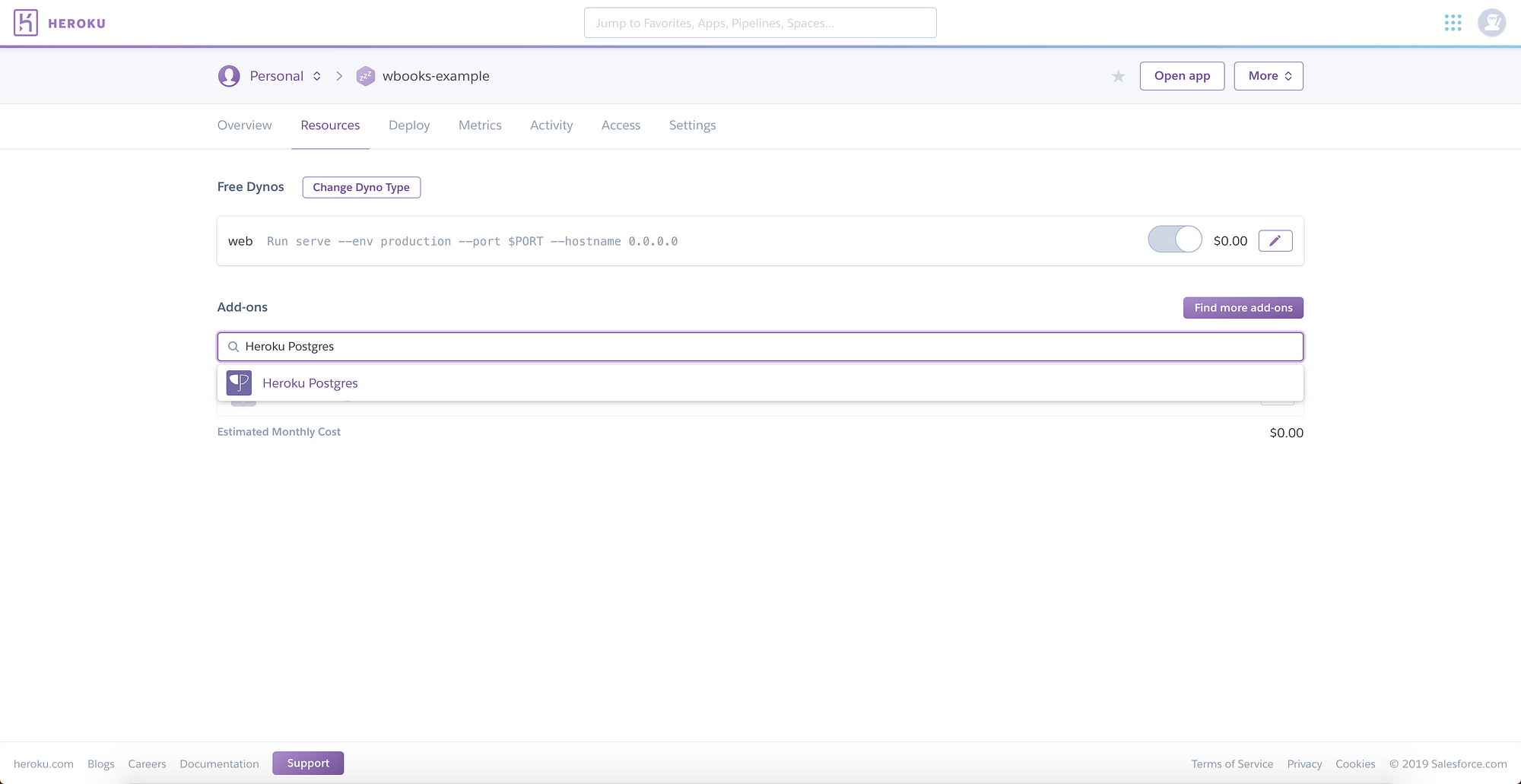Open the Terms of Service link
This screenshot has height=784, width=1521.
1232,764
